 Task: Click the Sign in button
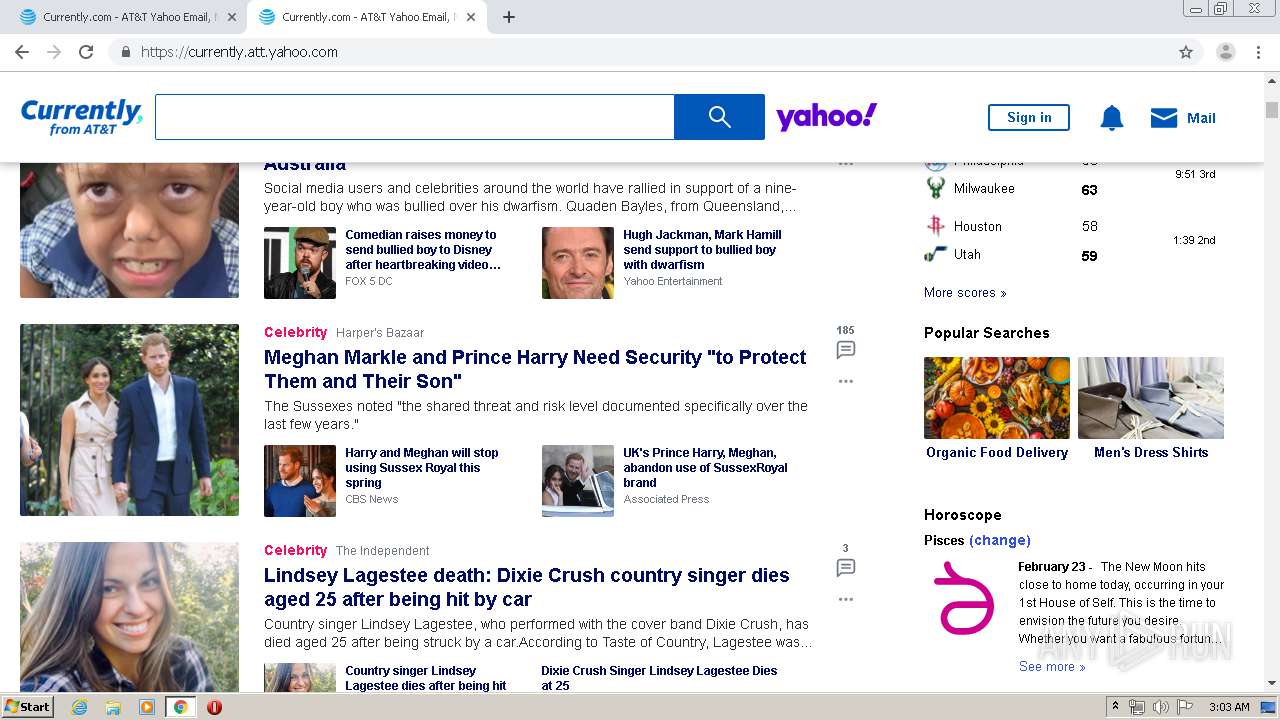tap(1029, 118)
